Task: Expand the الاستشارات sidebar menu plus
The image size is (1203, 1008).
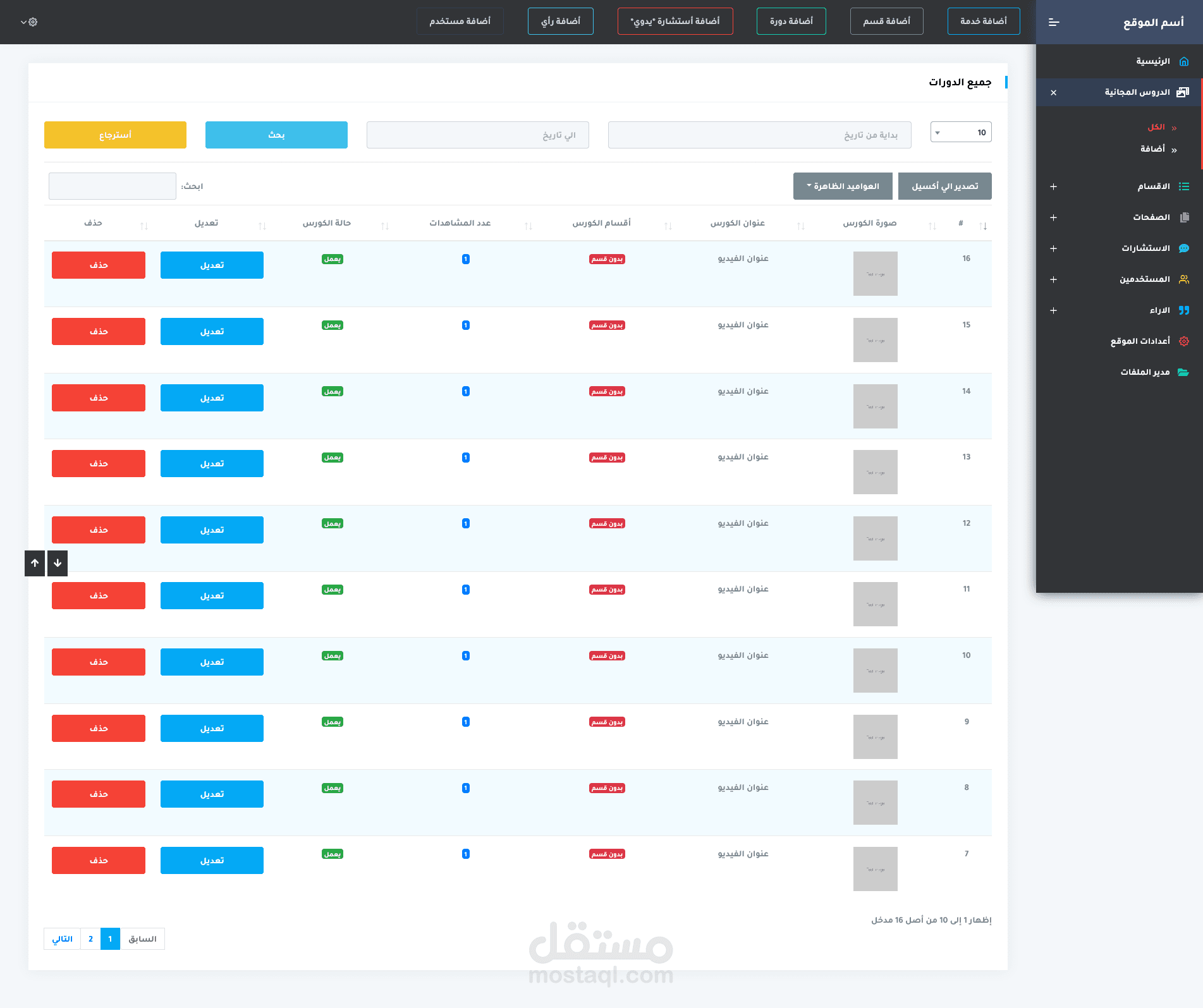Action: 1053,248
